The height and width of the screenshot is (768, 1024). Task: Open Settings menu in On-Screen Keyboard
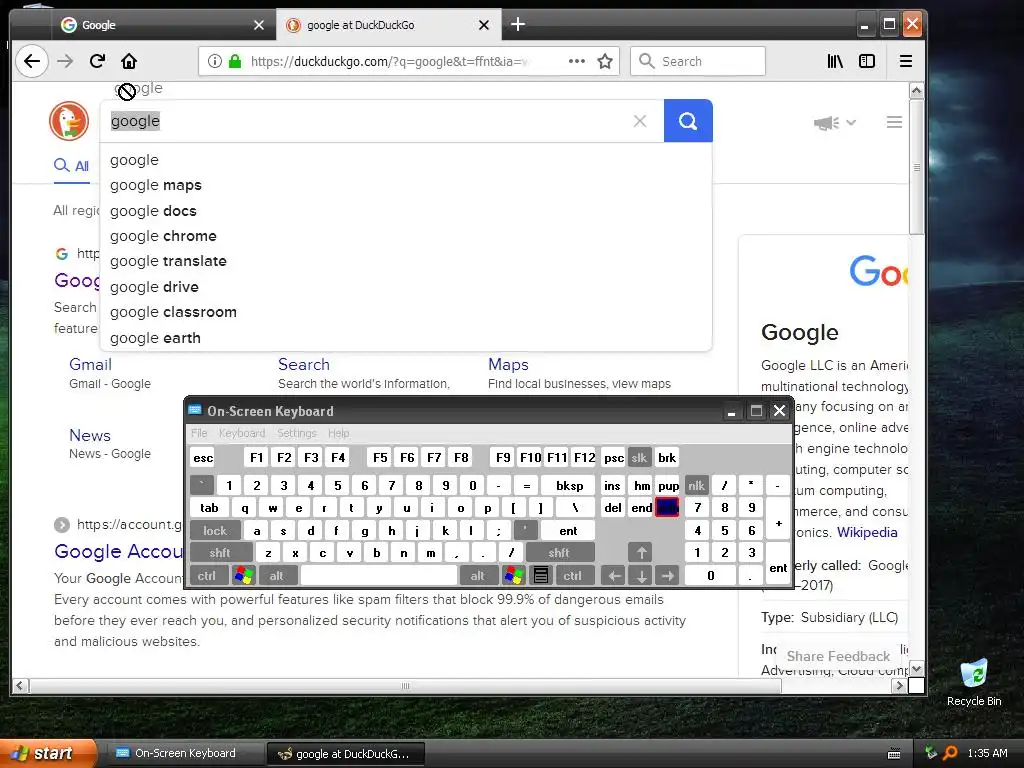[296, 433]
